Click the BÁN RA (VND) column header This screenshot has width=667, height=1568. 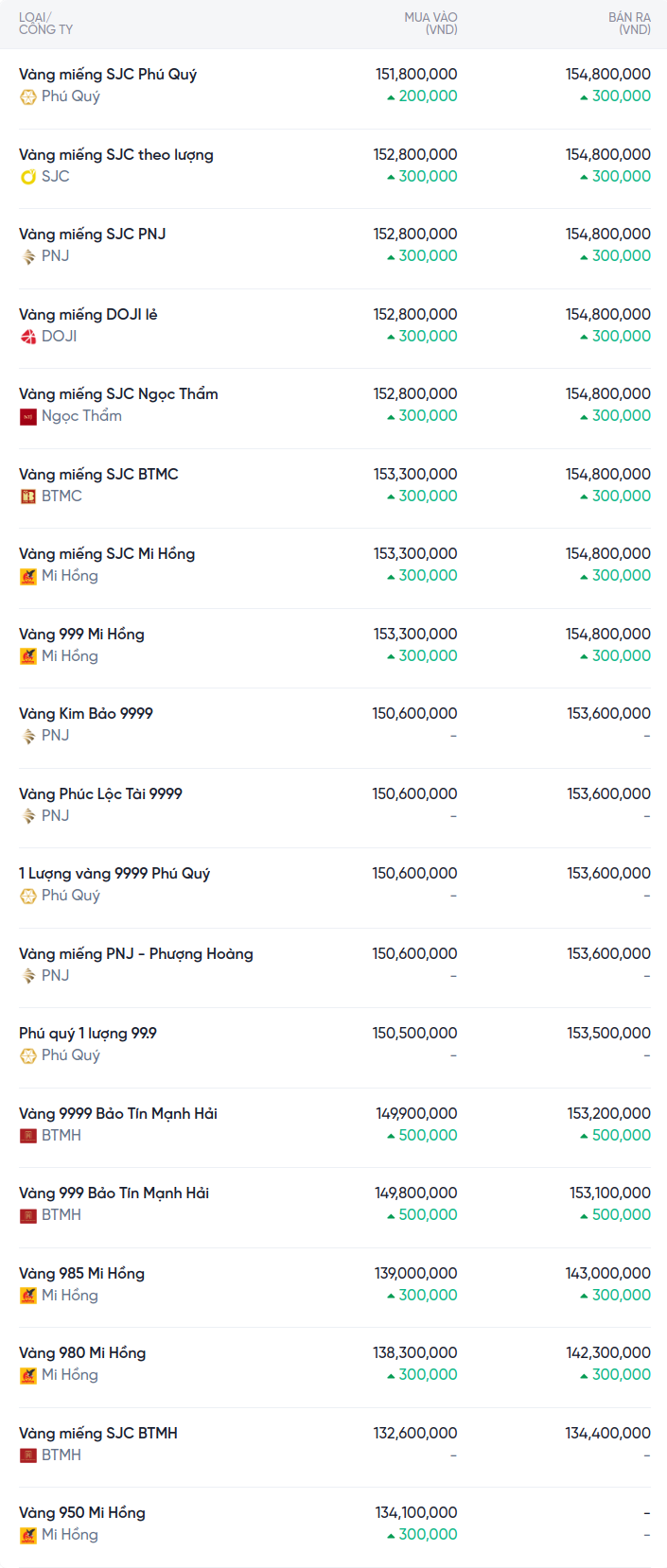coord(629,24)
